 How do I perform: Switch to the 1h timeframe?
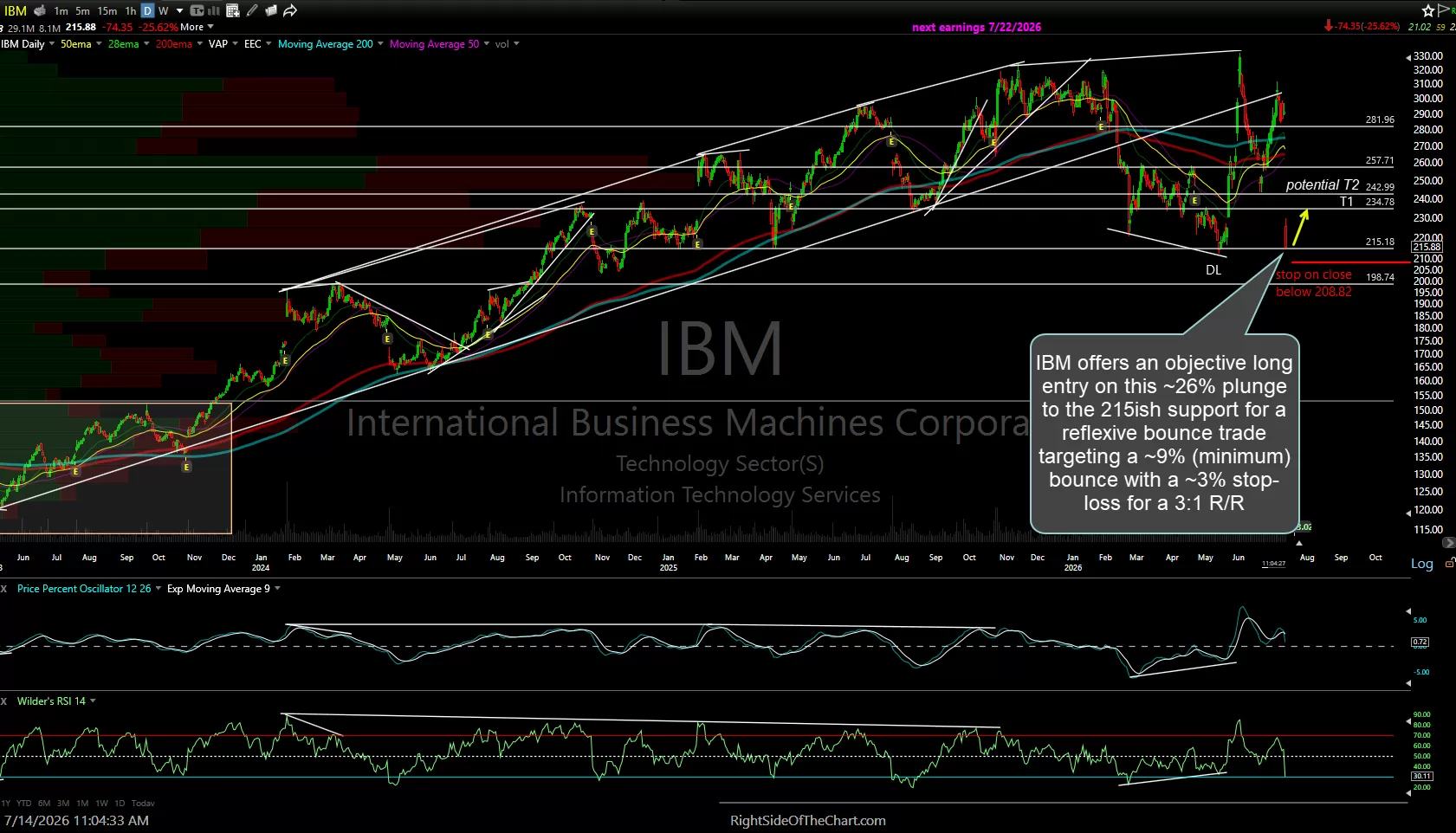click(131, 10)
